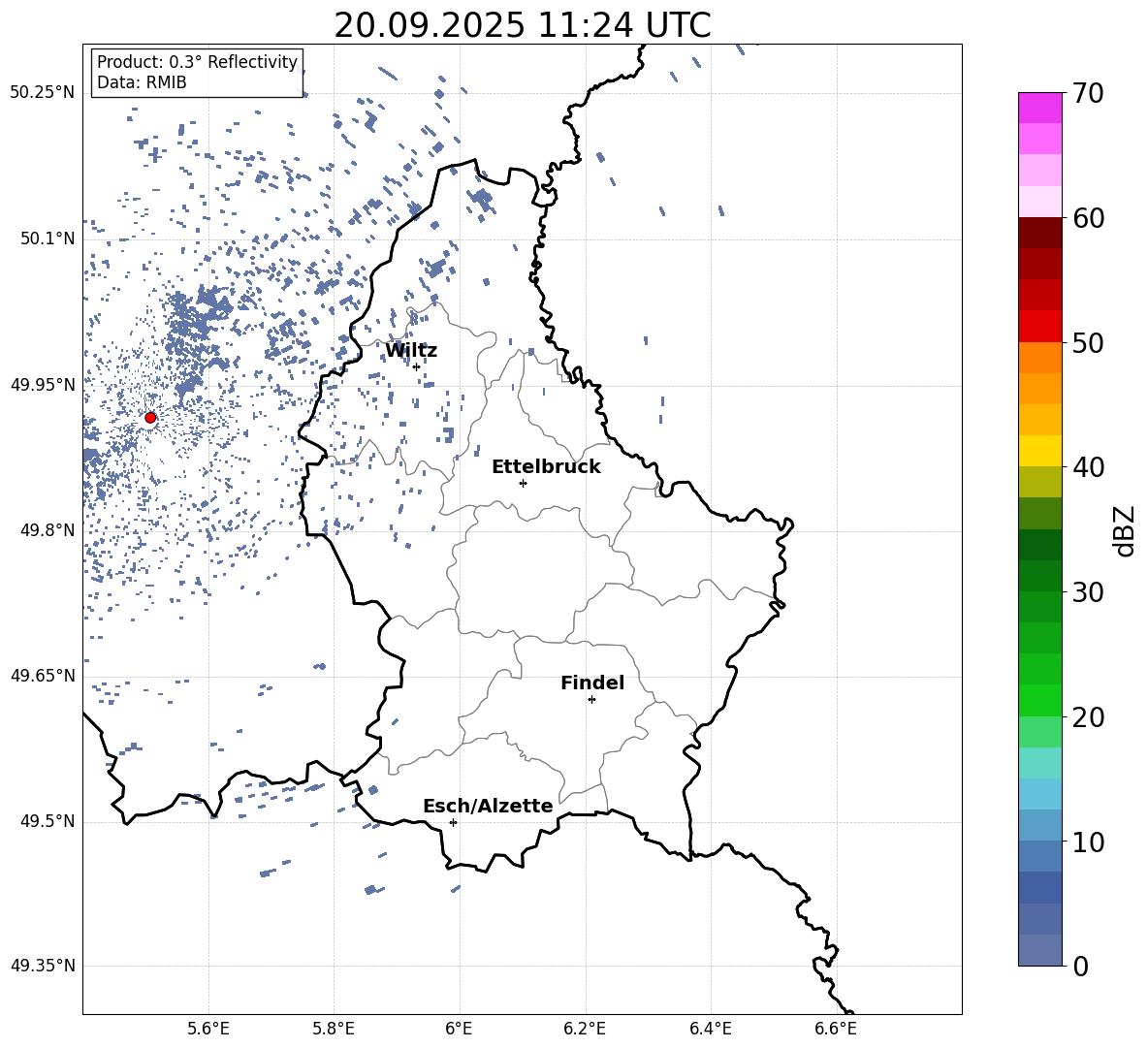Pick the bright red swatch above 50 dBZ
Screen dimensions: 1148x1048
(1040, 326)
